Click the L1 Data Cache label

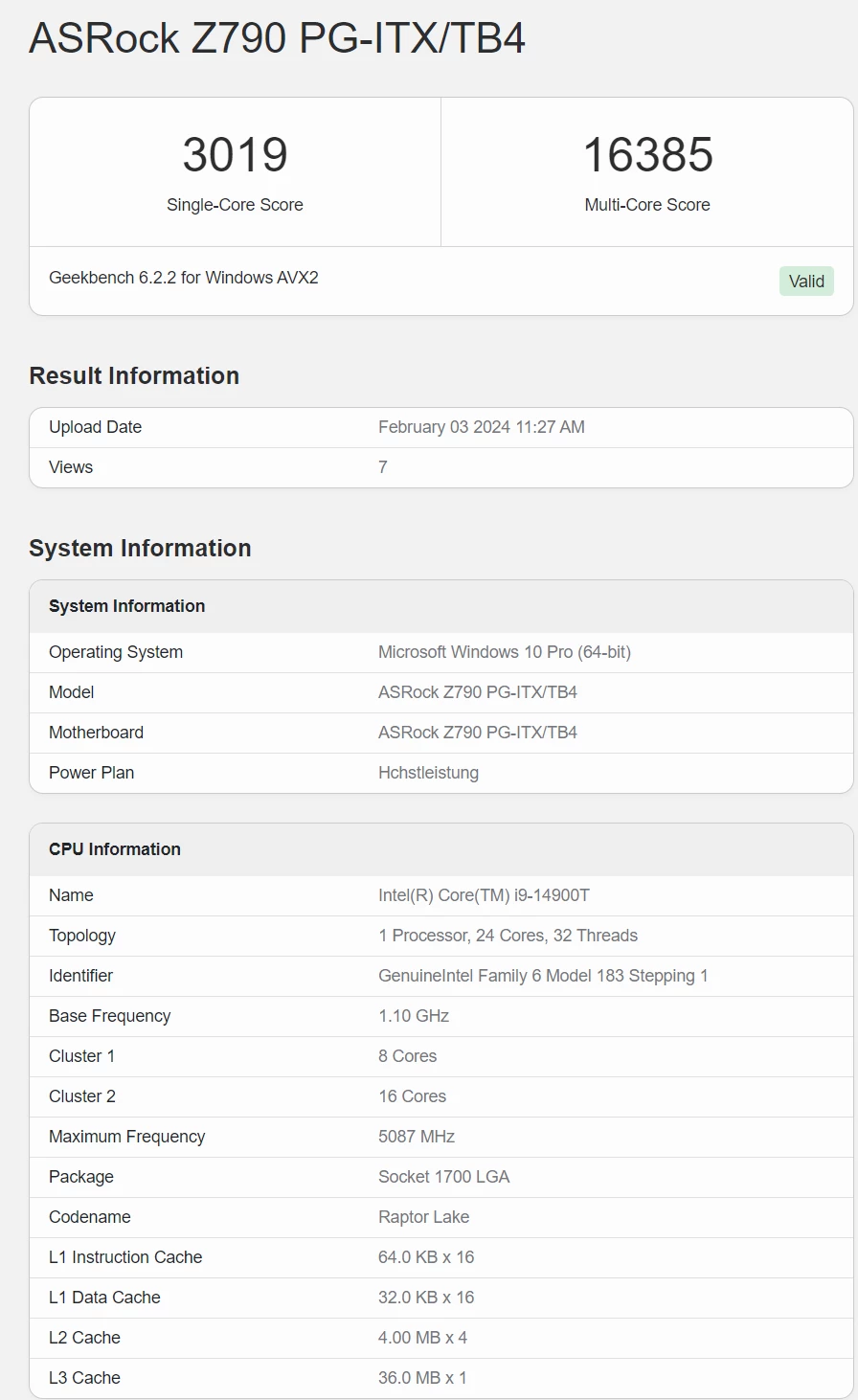[x=104, y=1298]
